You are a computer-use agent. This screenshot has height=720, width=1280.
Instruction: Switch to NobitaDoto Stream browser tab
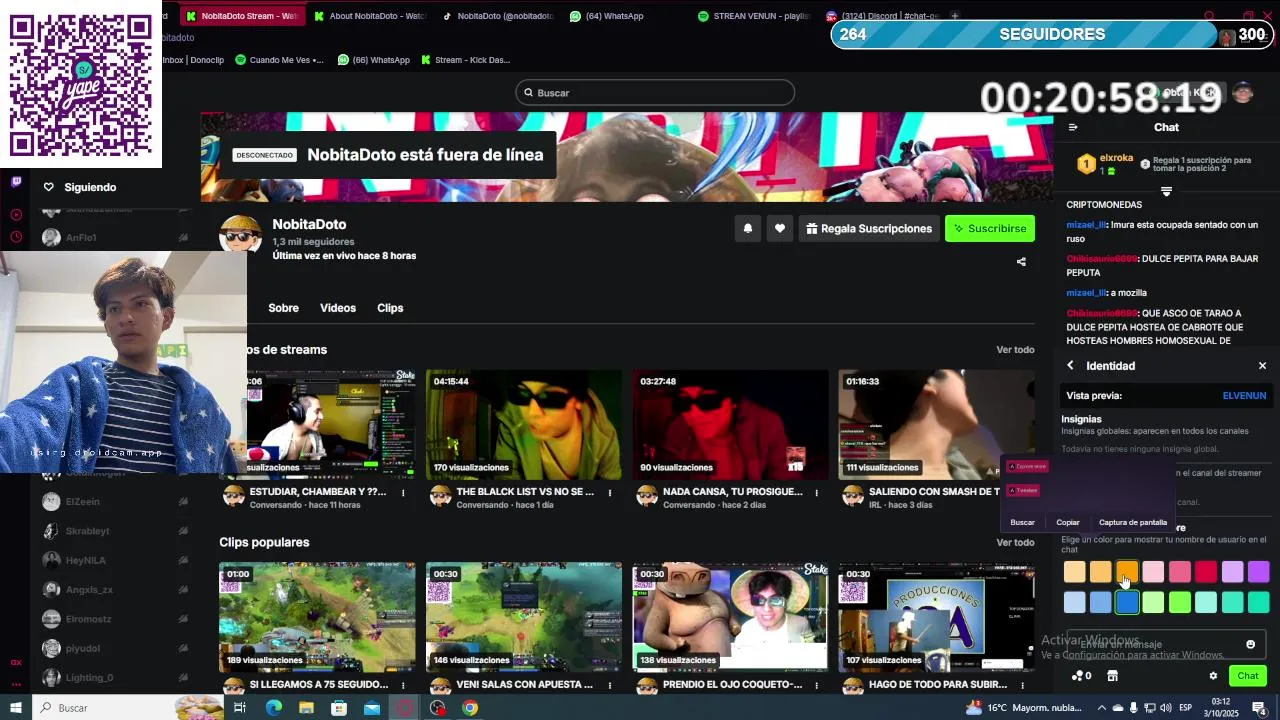(x=241, y=16)
